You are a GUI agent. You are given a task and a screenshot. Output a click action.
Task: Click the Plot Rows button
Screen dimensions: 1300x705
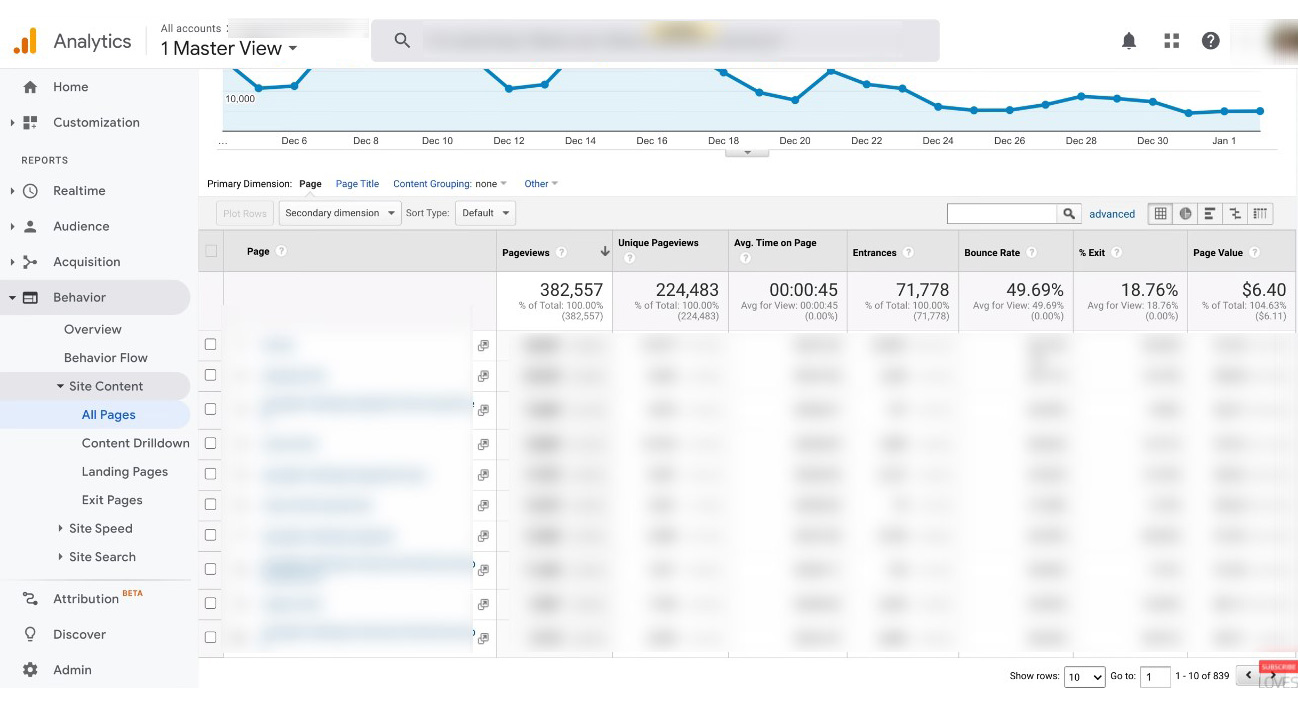(245, 213)
